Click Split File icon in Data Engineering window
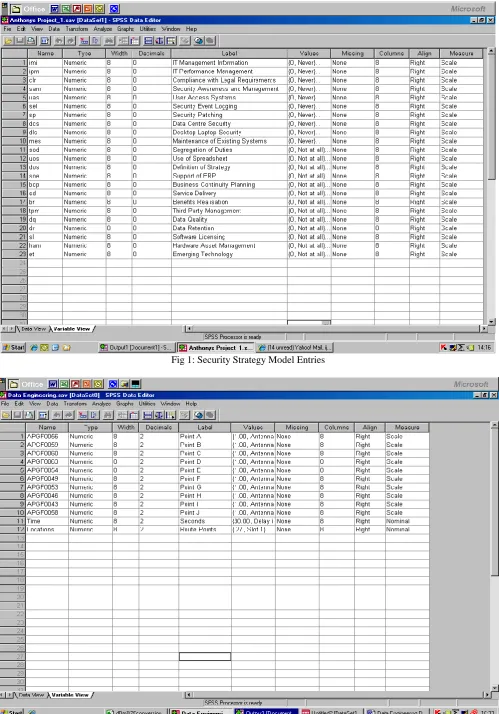This screenshot has height=714, width=499. [x=148, y=415]
